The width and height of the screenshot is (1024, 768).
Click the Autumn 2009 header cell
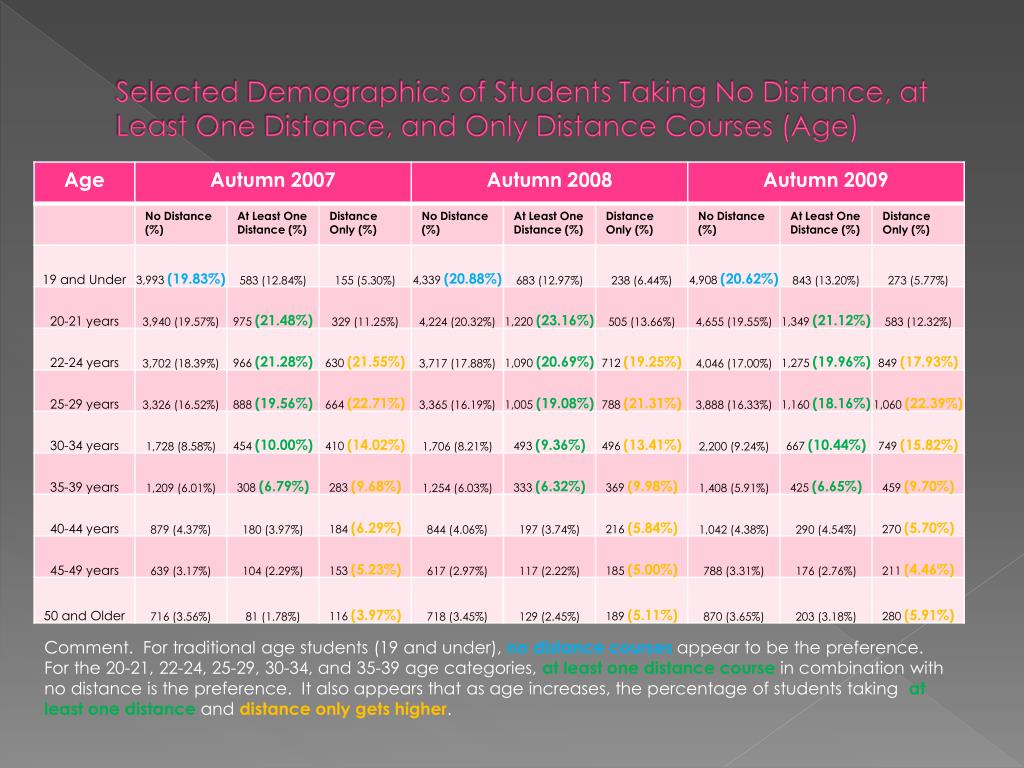tap(825, 181)
